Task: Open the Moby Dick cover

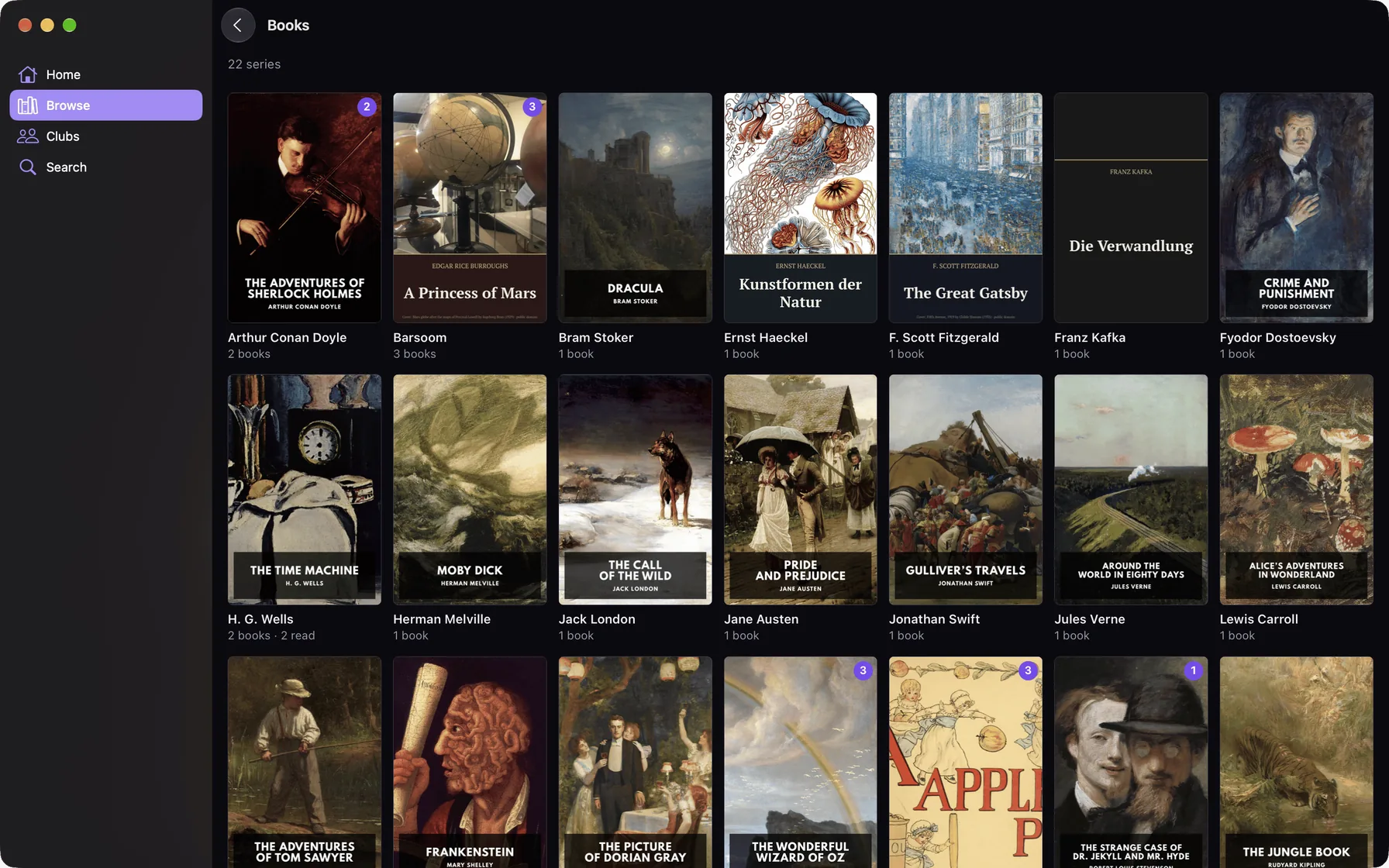Action: (x=470, y=490)
